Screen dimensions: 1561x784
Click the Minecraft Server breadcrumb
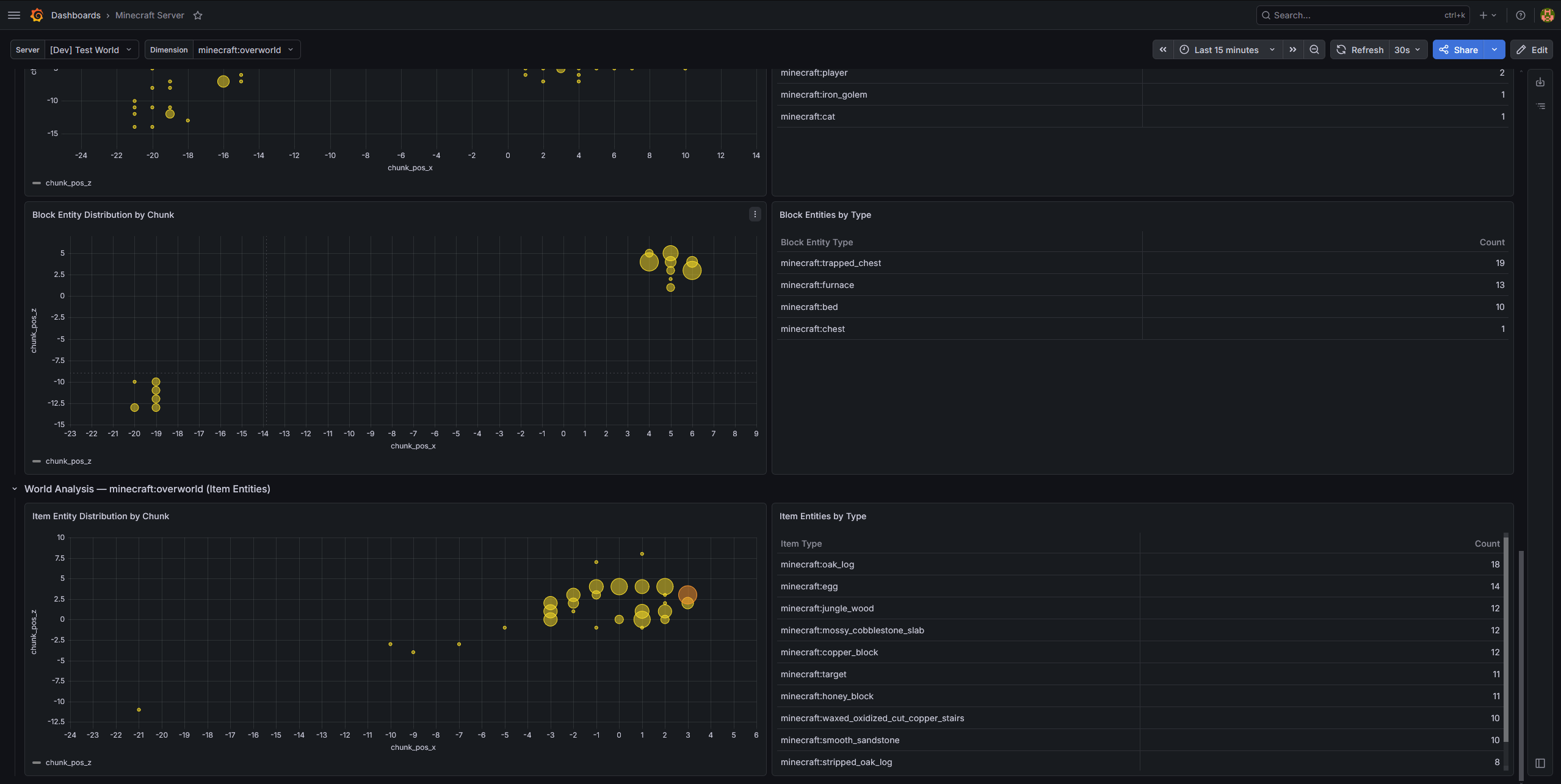pos(150,15)
